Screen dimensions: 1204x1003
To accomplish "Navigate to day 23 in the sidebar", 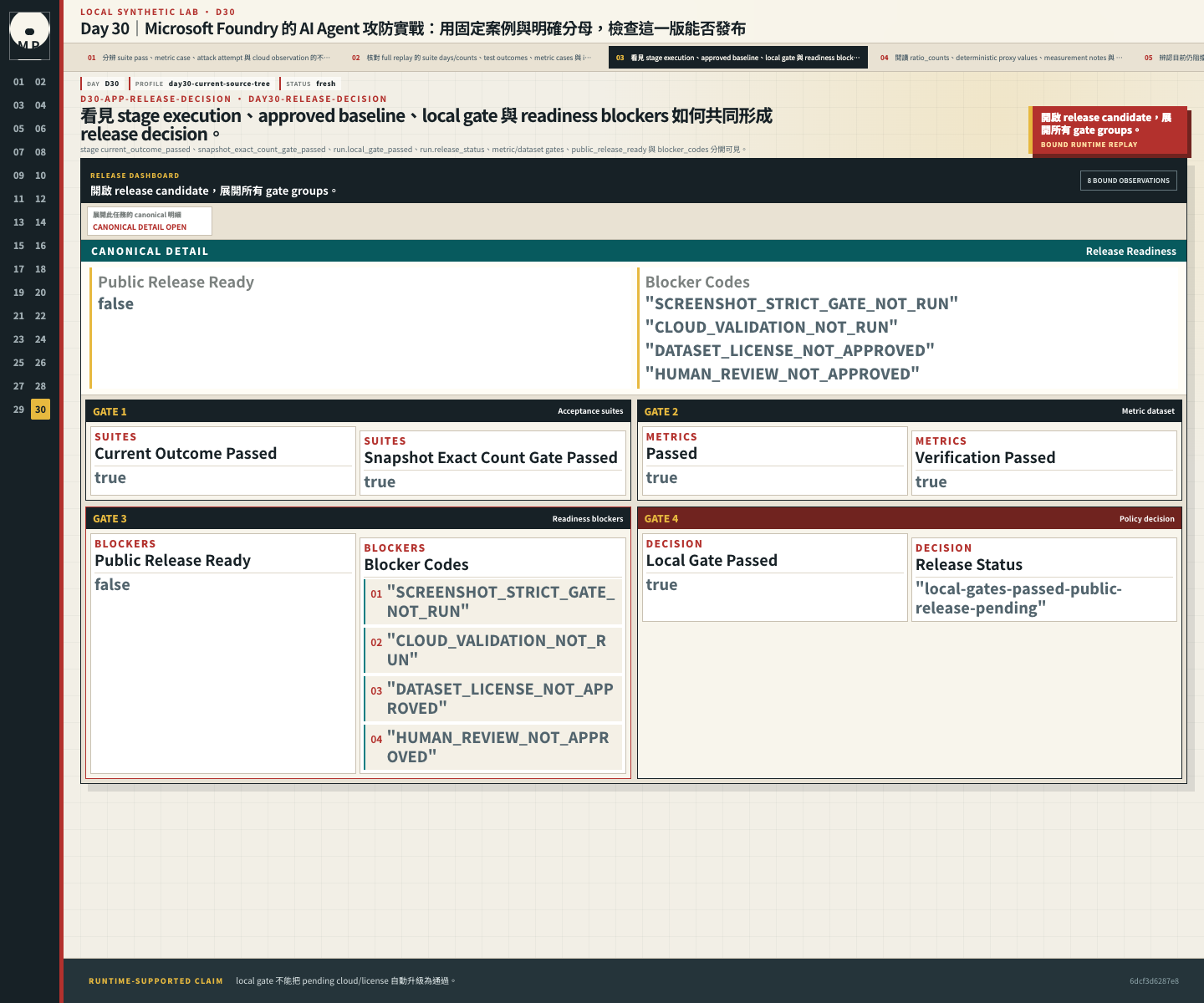I will pyautogui.click(x=18, y=339).
